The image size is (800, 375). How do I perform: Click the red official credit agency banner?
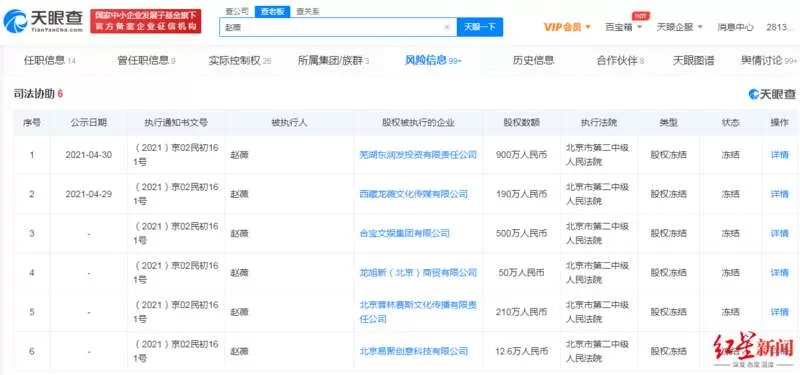[x=146, y=21]
